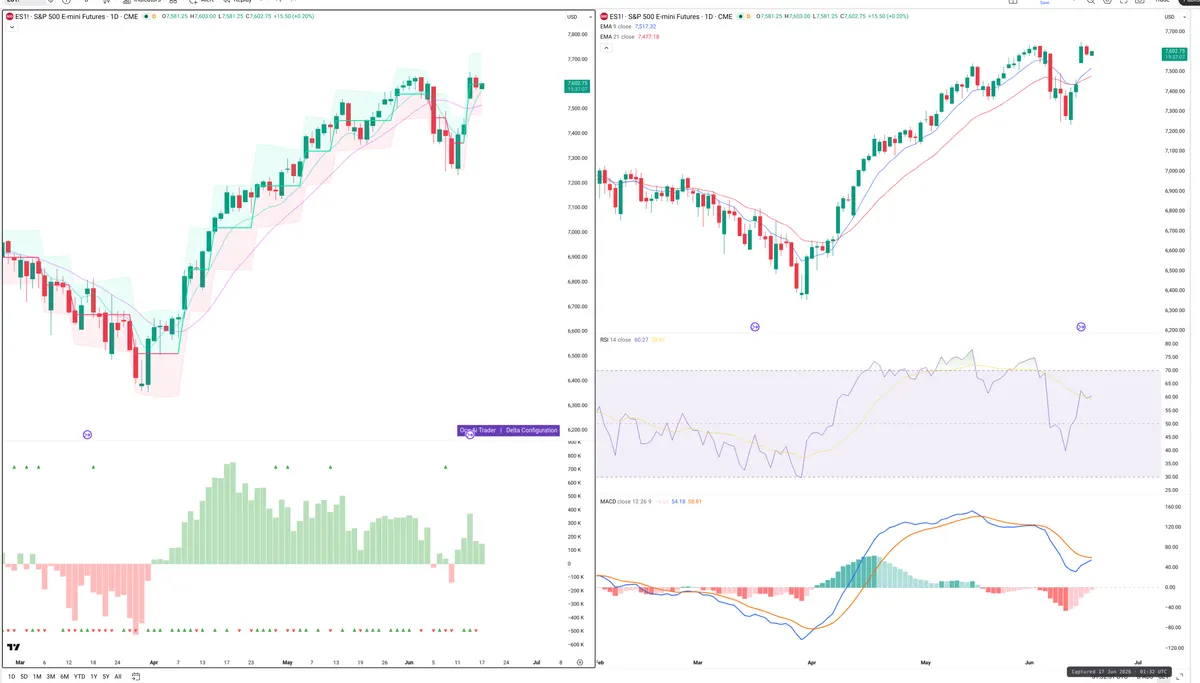Select the EMA 9 close legend
1200x683 pixels.
coord(616,27)
